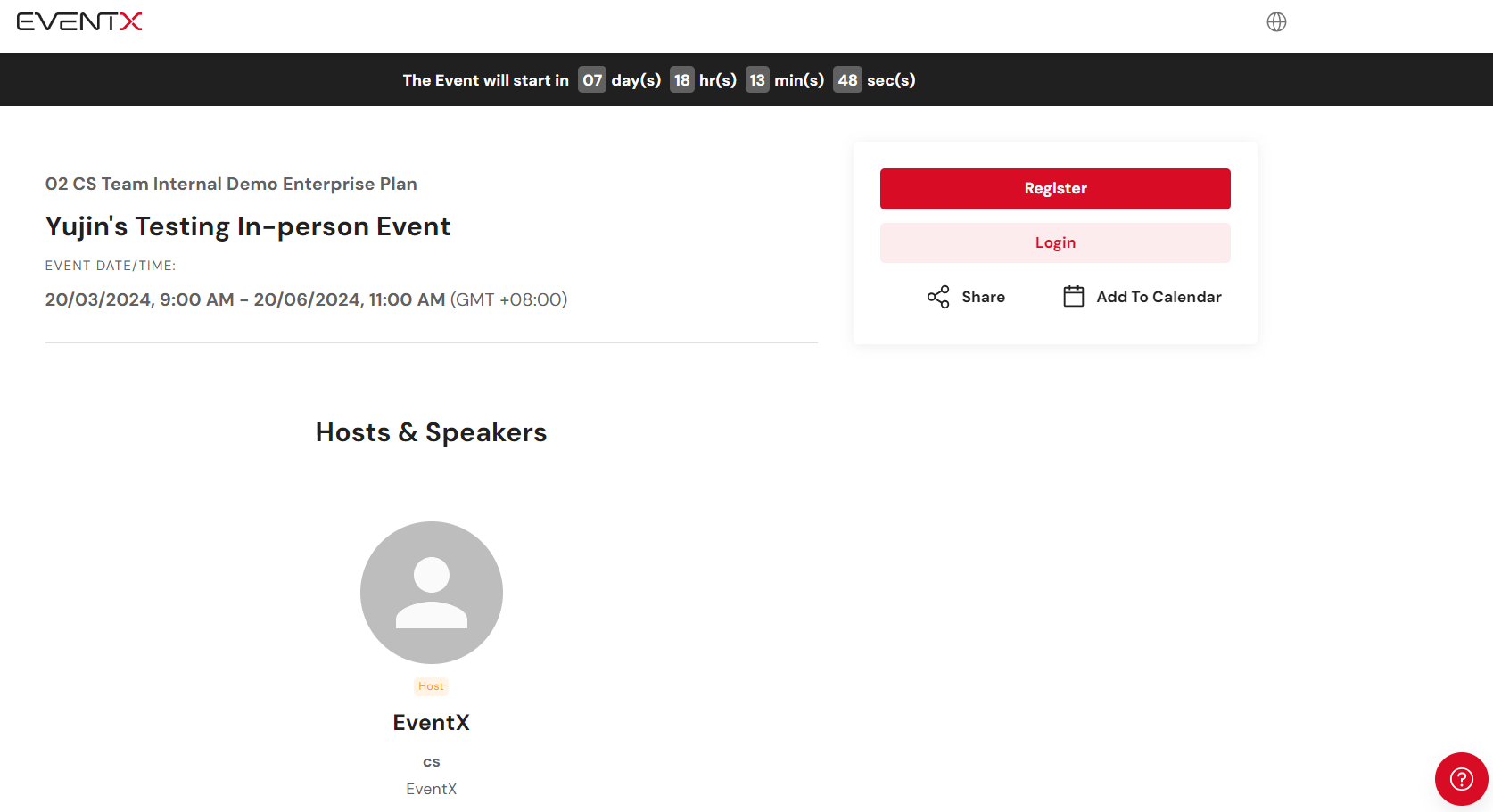The image size is (1493, 812).
Task: Click the EventX logo in header
Action: pyautogui.click(x=79, y=21)
